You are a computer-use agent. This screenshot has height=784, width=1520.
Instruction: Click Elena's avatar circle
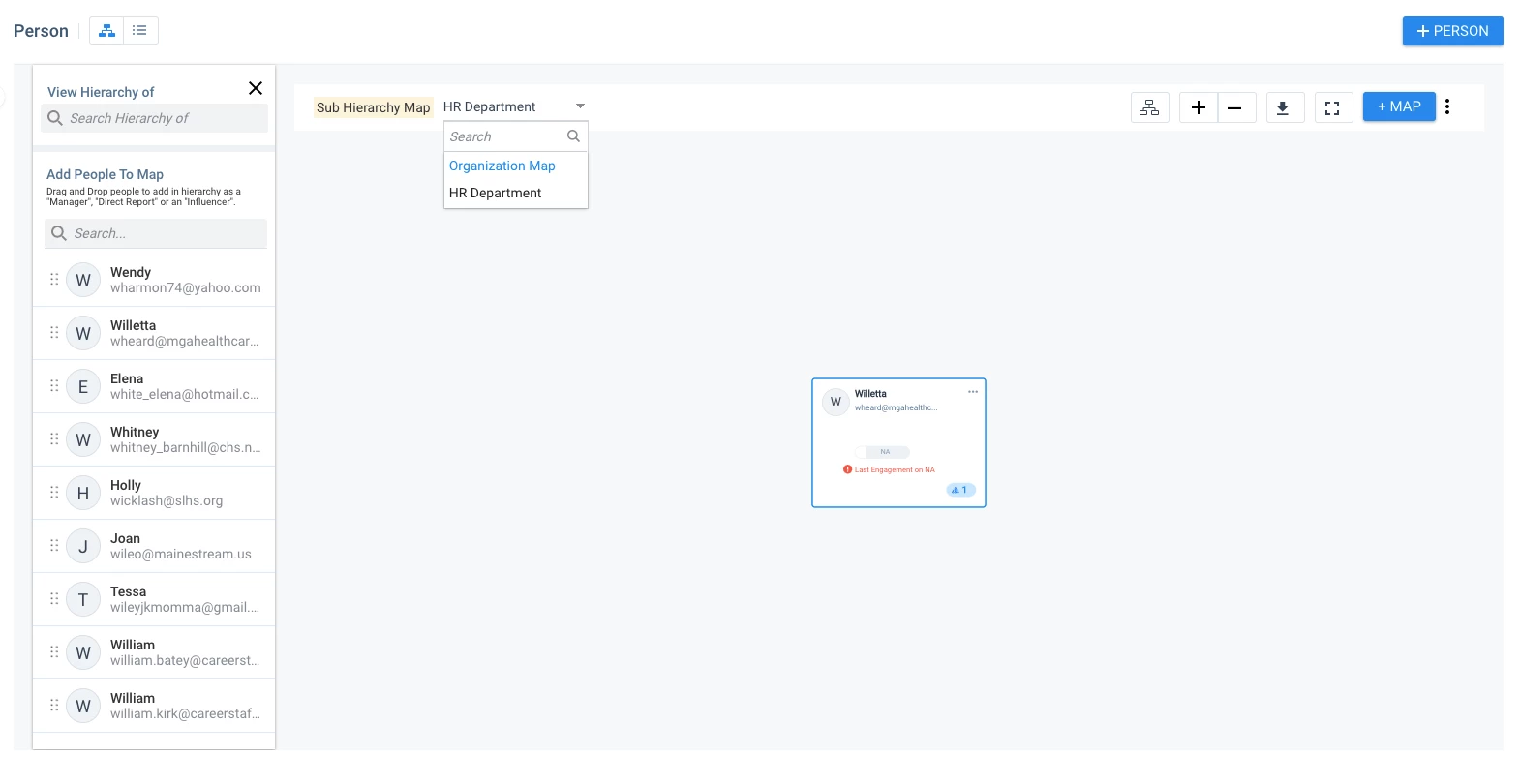click(83, 386)
